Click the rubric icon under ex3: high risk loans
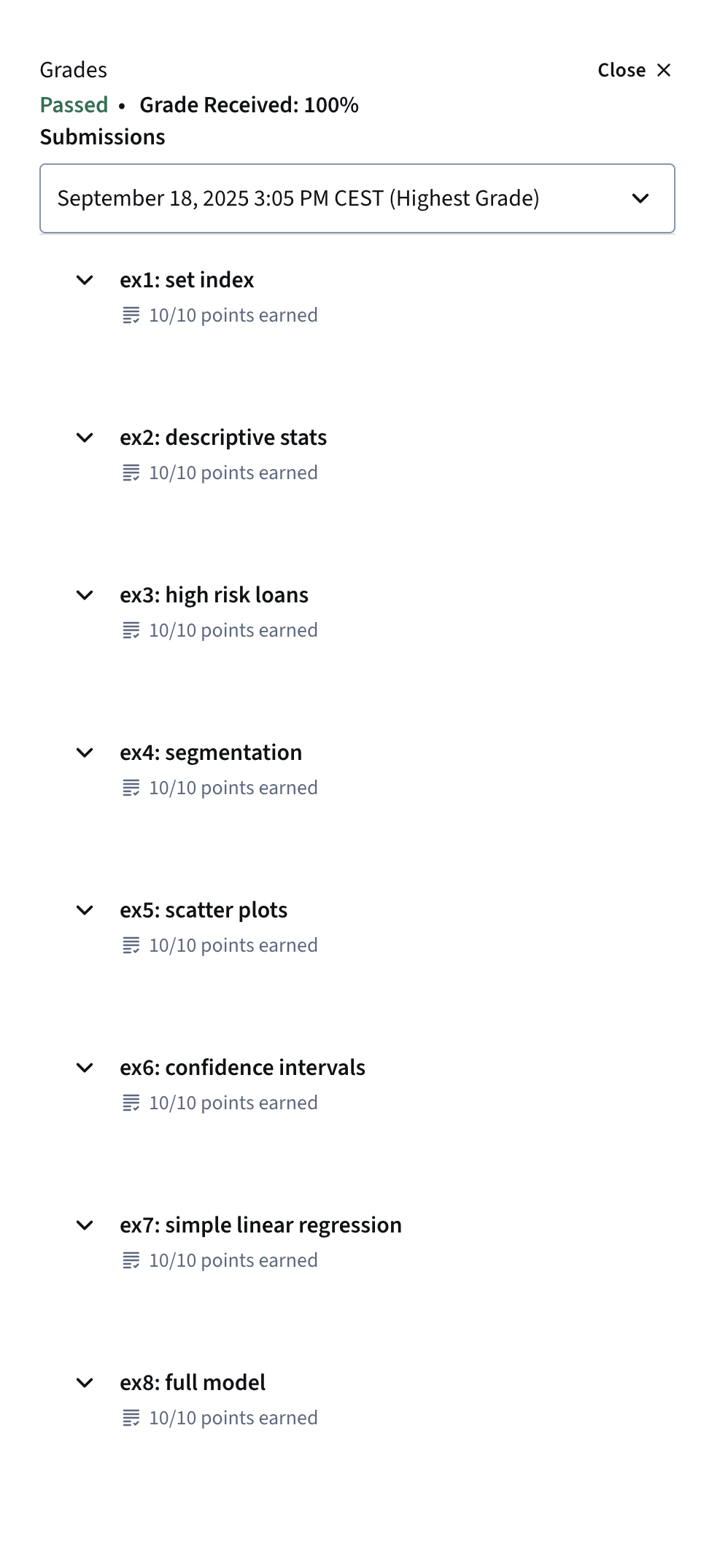728x1568 pixels. [131, 630]
